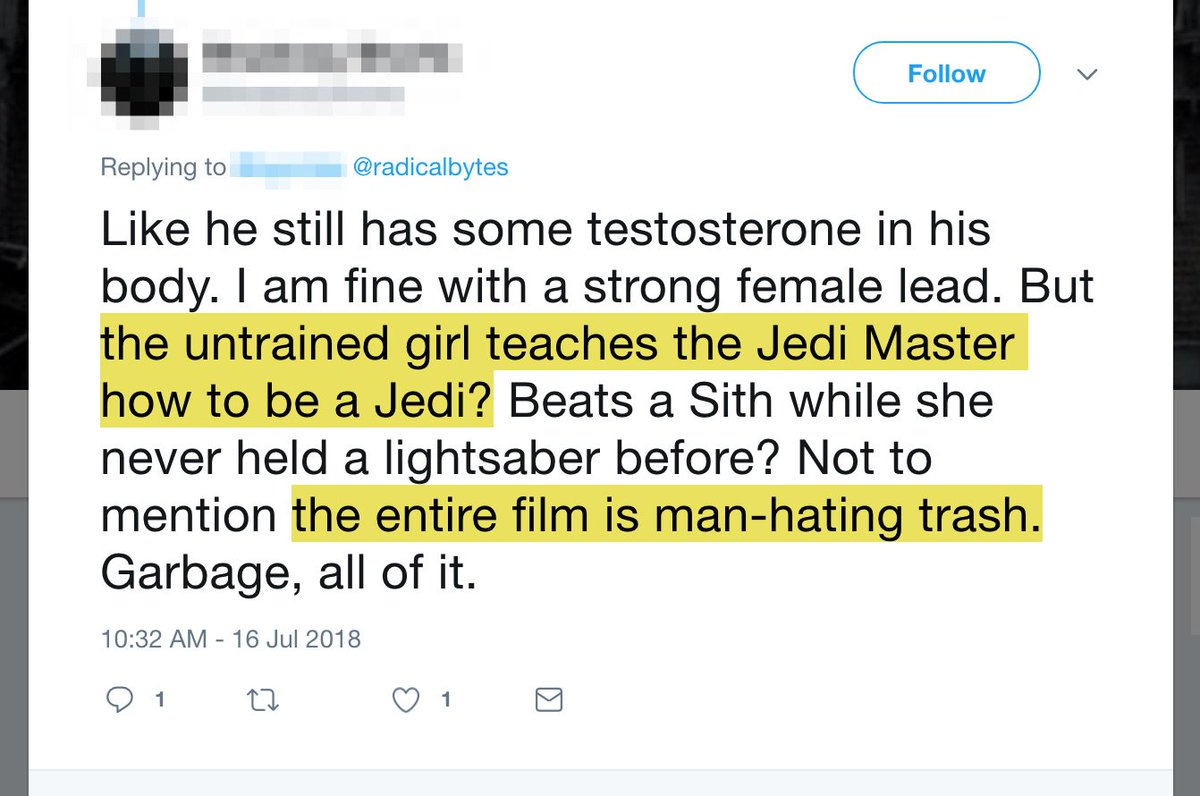Open the @radicalbytes profile link

tap(432, 167)
